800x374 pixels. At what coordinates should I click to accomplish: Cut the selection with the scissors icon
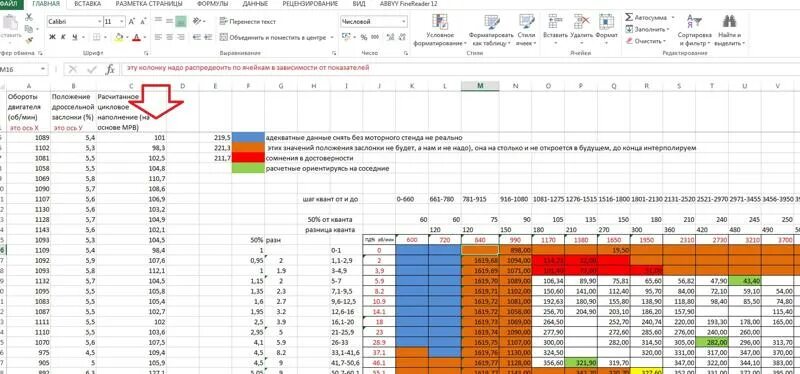tap(29, 16)
